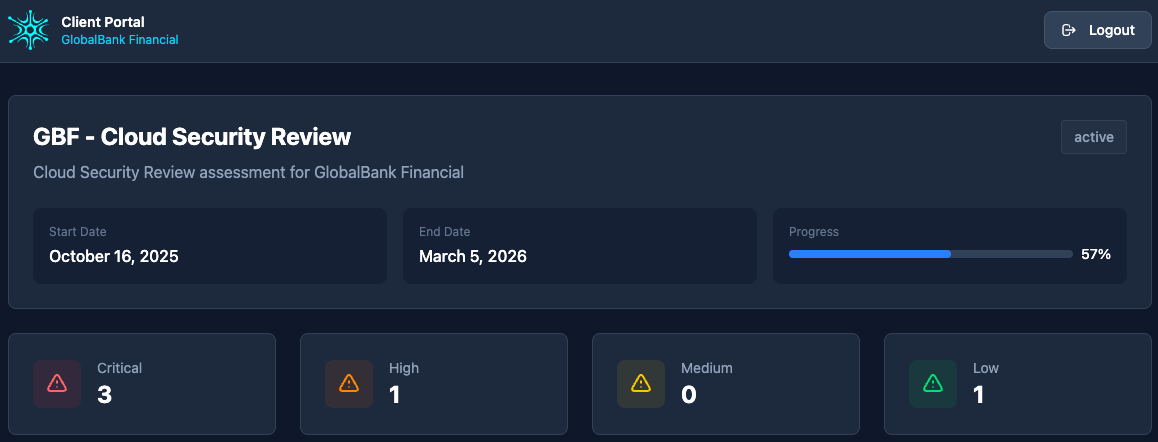Click the GBF - Cloud Security Review title
The height and width of the screenshot is (442, 1158).
click(192, 137)
